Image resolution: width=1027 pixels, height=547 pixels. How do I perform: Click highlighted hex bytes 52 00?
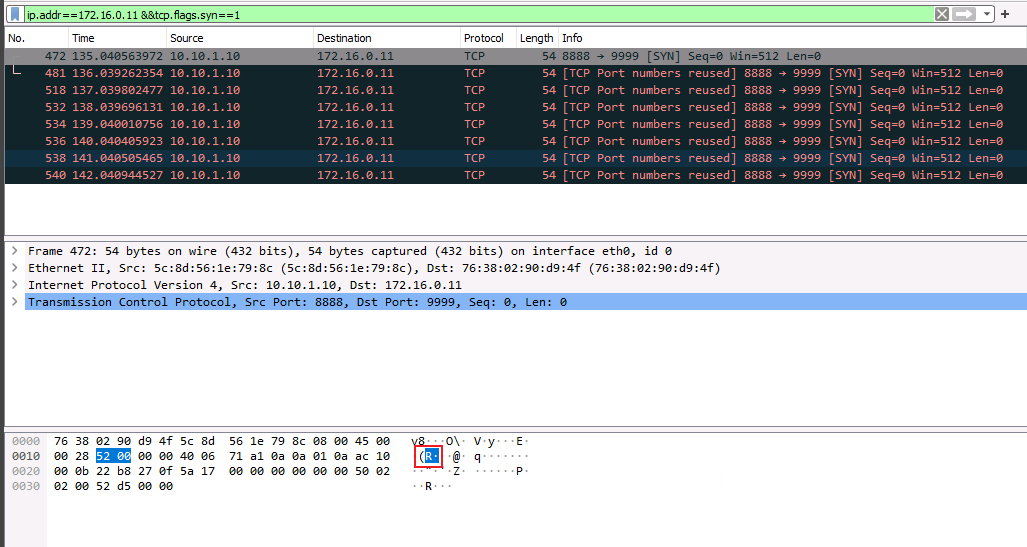pyautogui.click(x=113, y=457)
